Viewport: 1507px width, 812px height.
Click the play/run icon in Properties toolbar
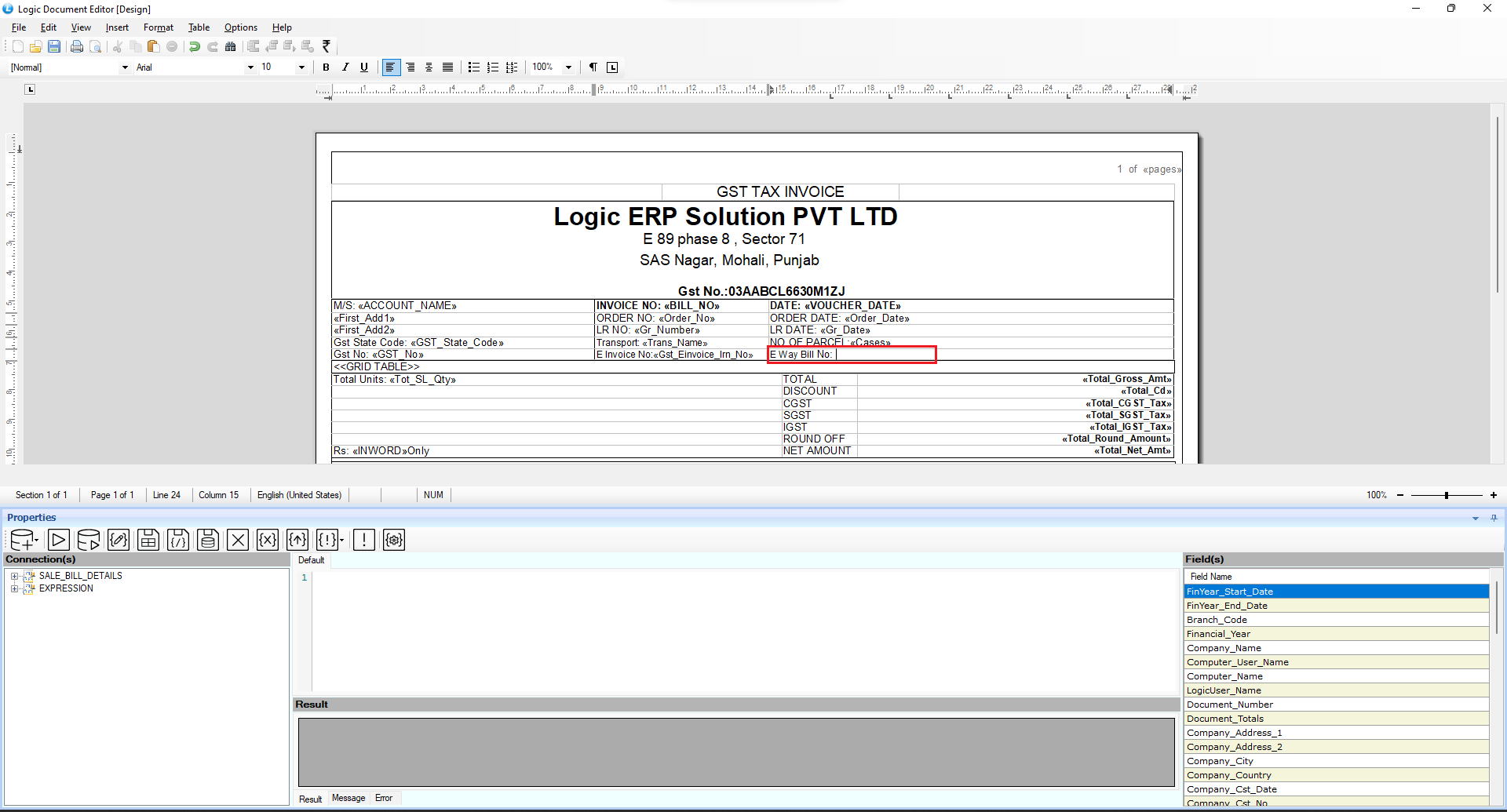[58, 540]
